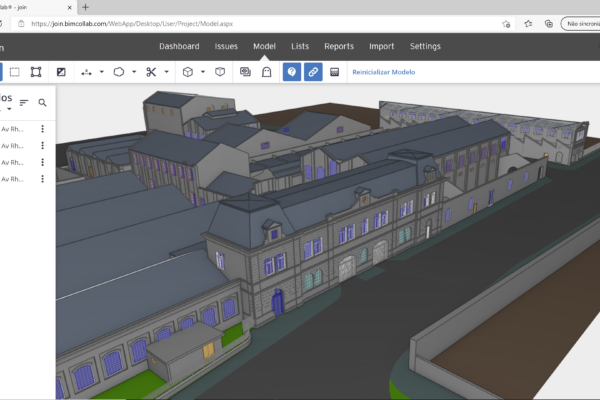
Task: Toggle the blue link chain button
Action: [313, 72]
